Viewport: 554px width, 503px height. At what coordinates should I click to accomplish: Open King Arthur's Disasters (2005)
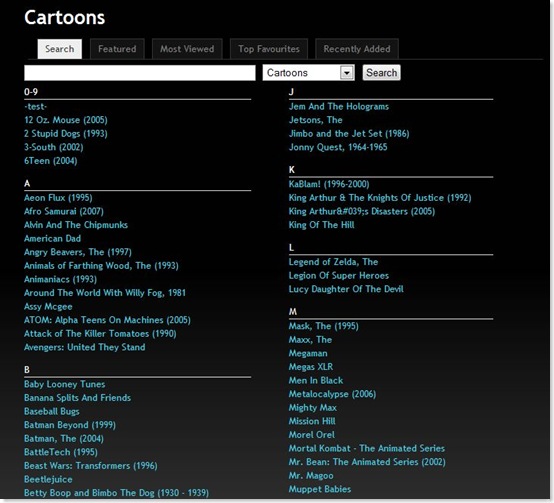coord(362,212)
